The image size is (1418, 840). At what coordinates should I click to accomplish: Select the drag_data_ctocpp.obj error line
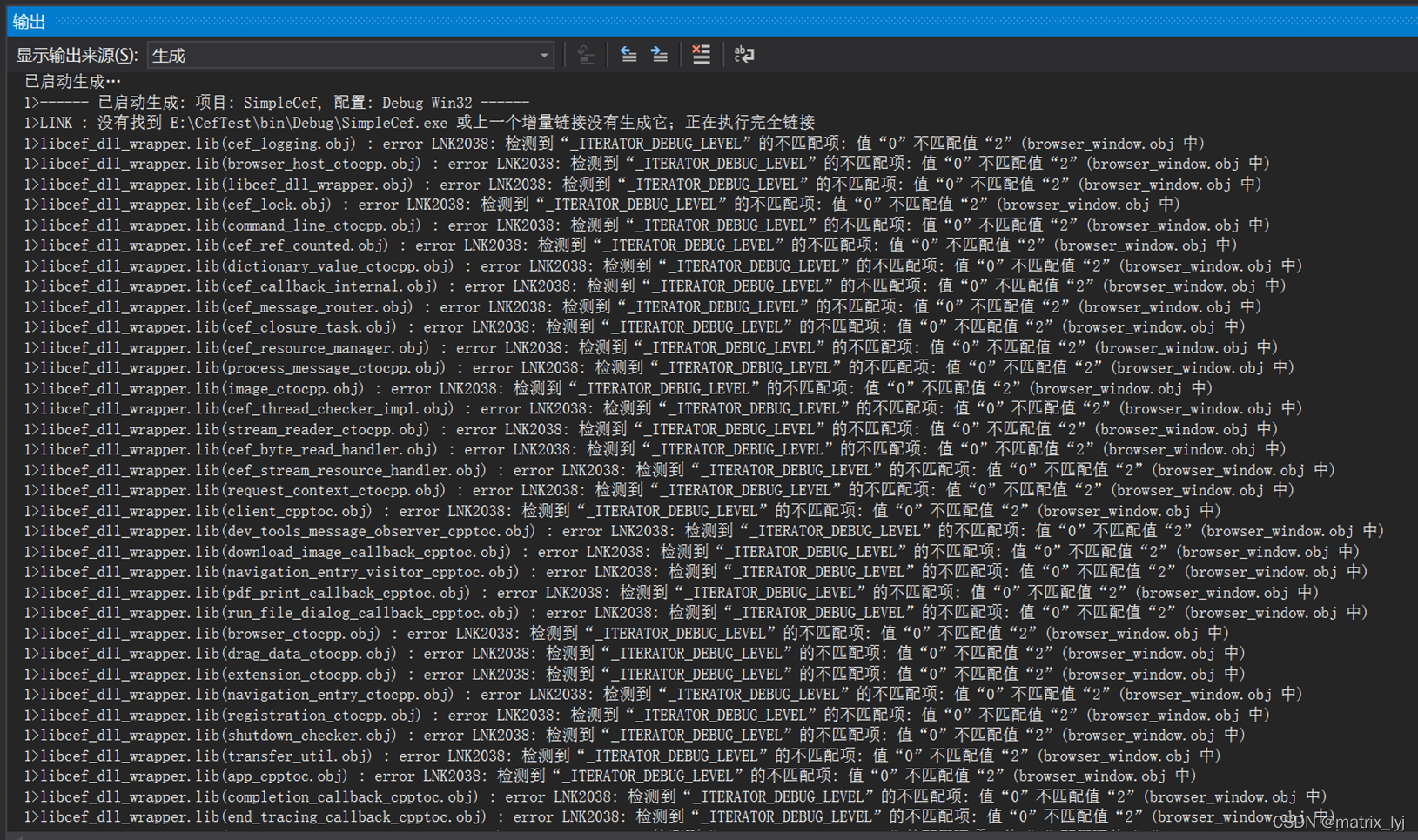pyautogui.click(x=635, y=655)
